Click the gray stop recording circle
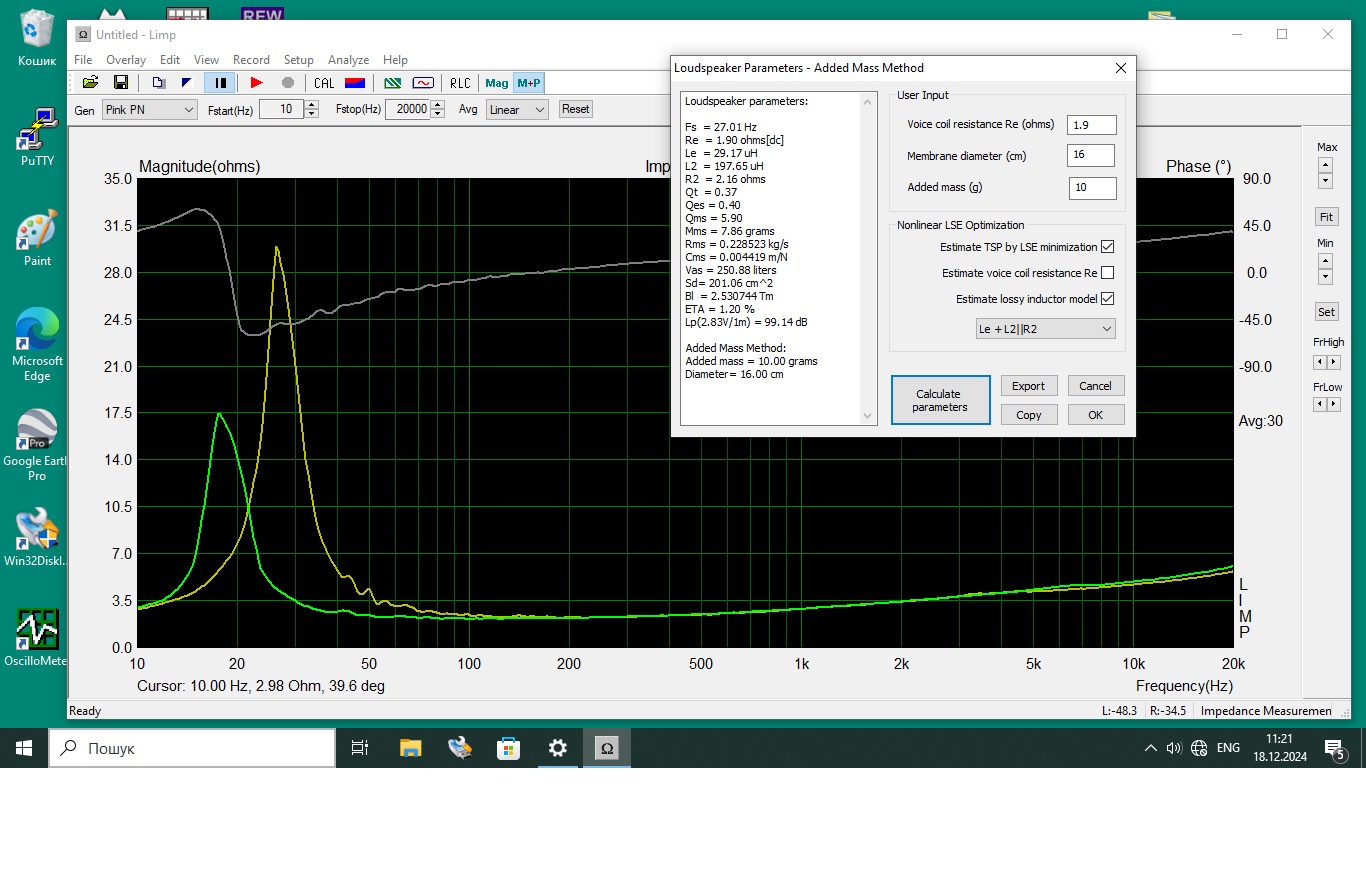Viewport: 1366px width, 882px height. 288,83
